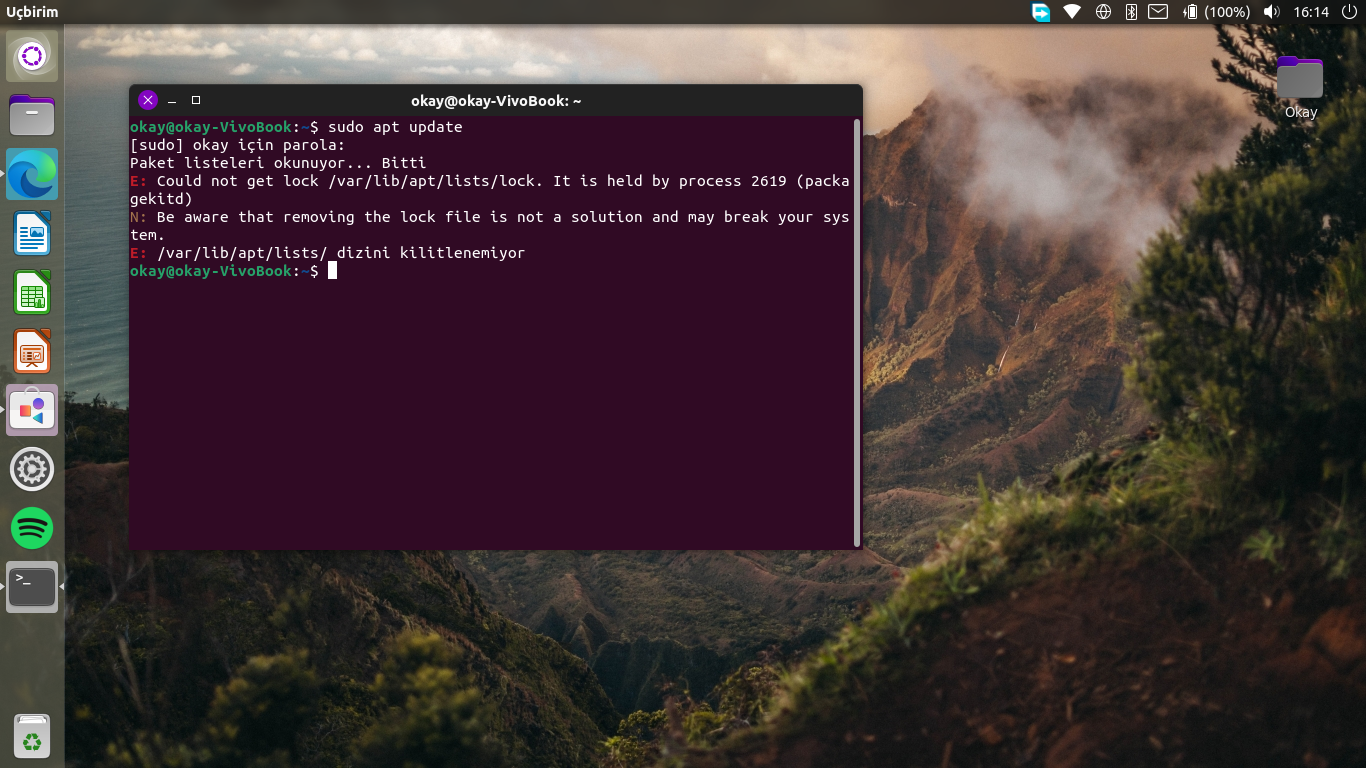
Task: Open the mail envelope indicator
Action: (1158, 12)
